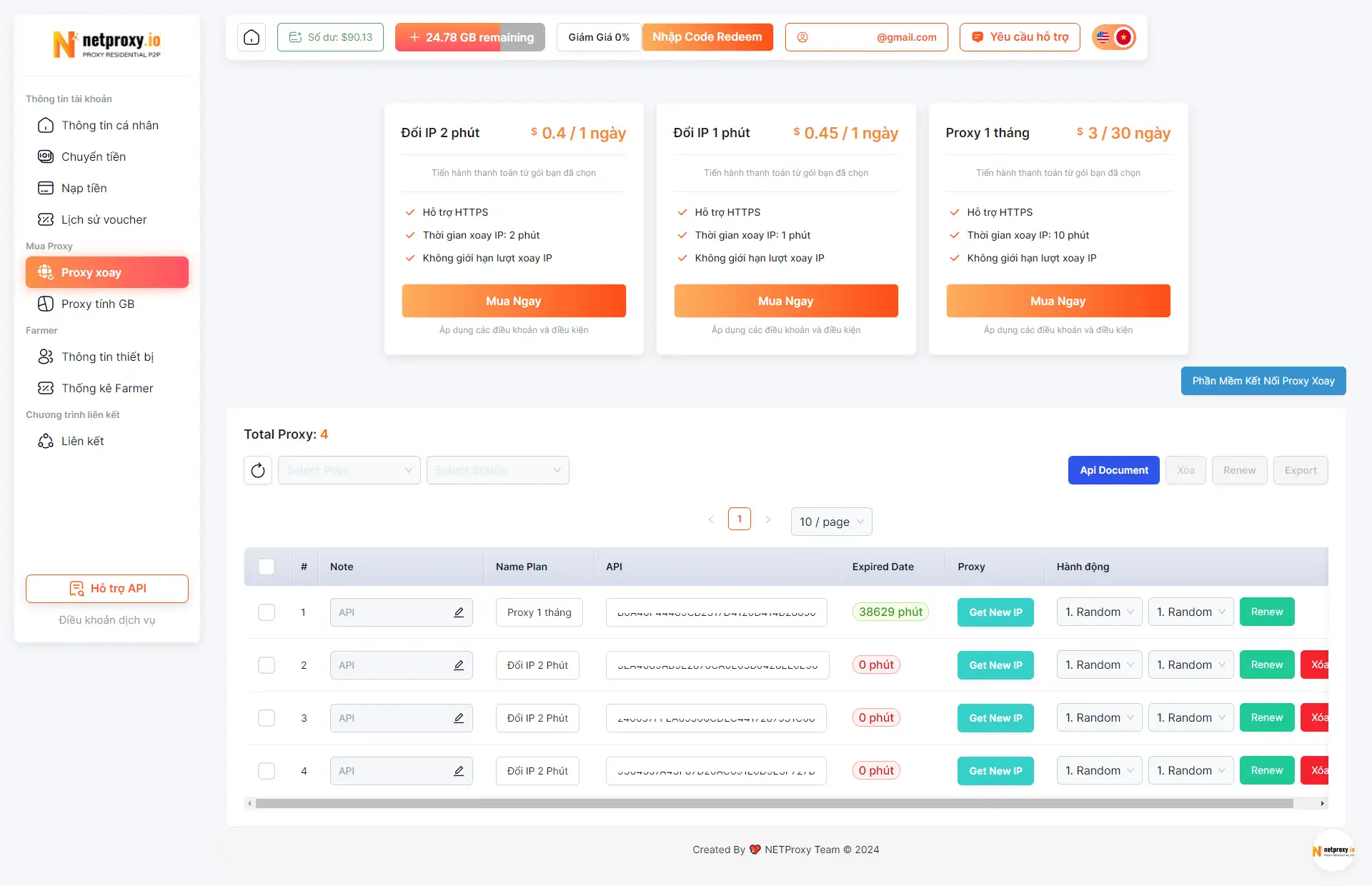Click the user icon in the email field
The height and width of the screenshot is (886, 1372).
click(802, 37)
